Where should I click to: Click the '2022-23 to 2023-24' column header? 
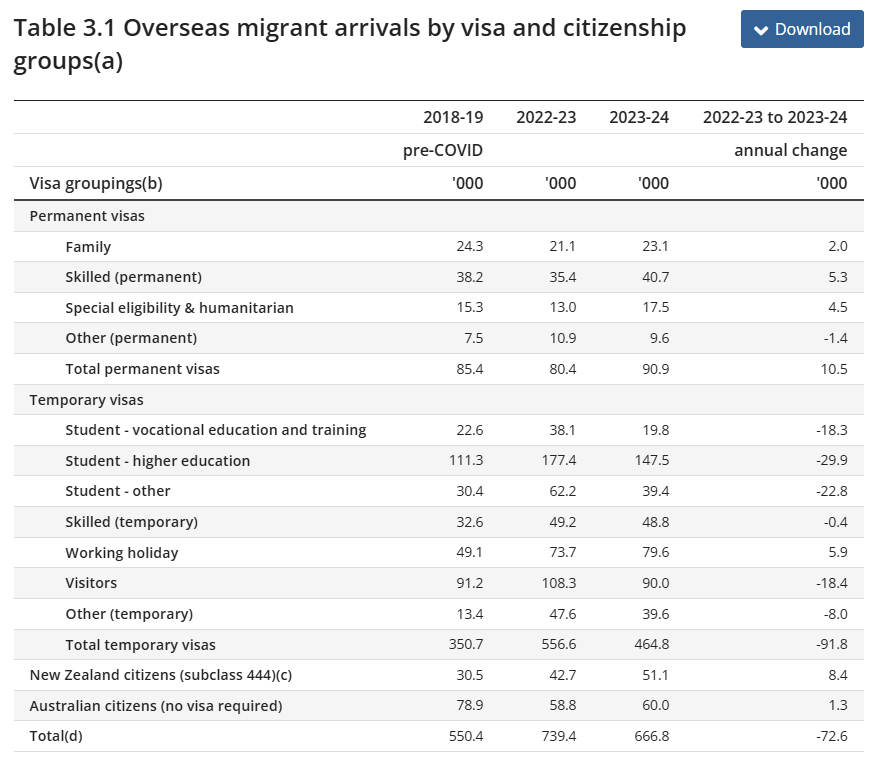click(x=775, y=117)
